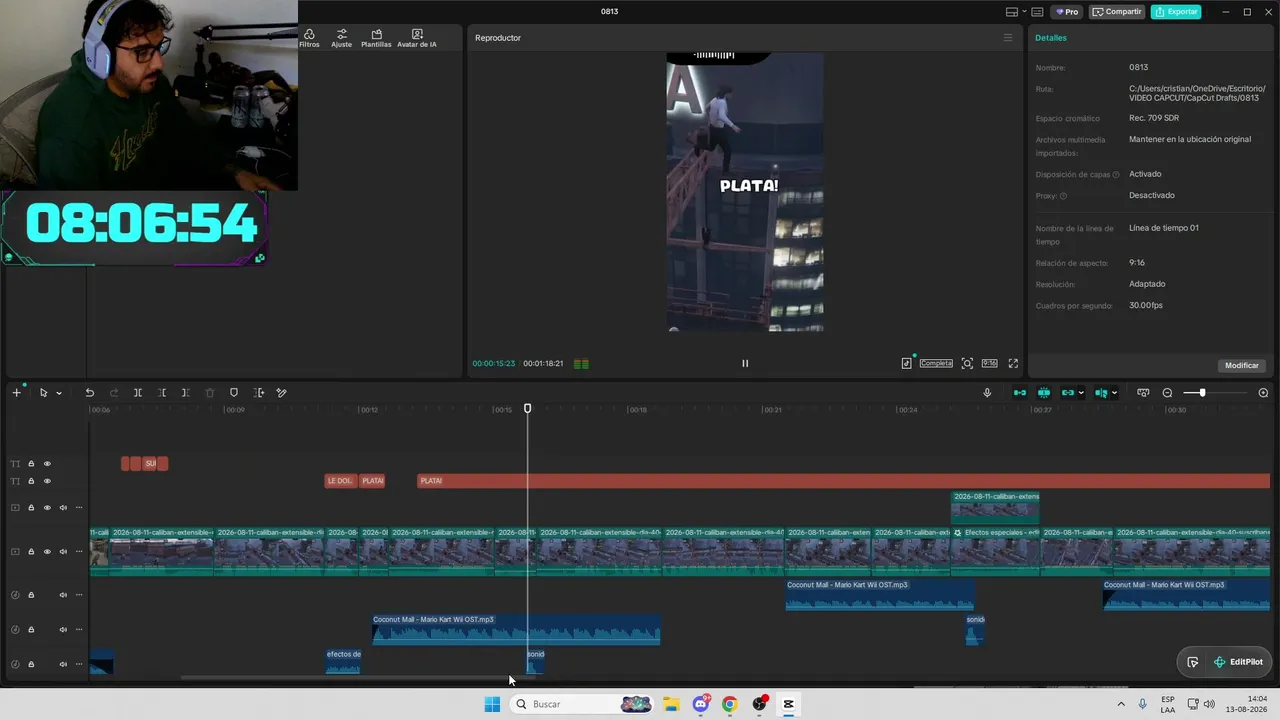1280x720 pixels.
Task: Add a marker with the shield icon
Action: coord(234,393)
